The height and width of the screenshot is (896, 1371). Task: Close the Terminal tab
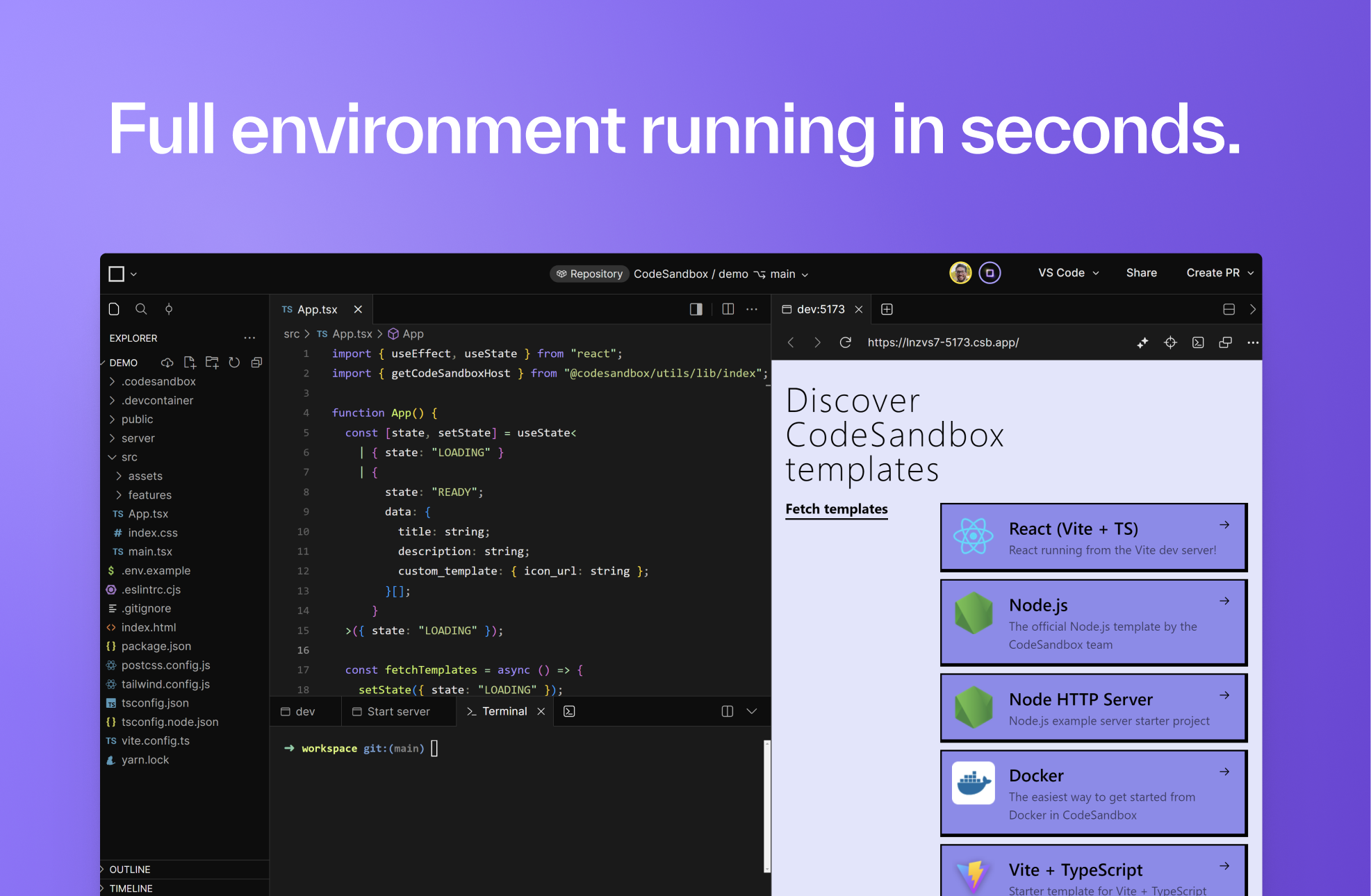click(541, 711)
